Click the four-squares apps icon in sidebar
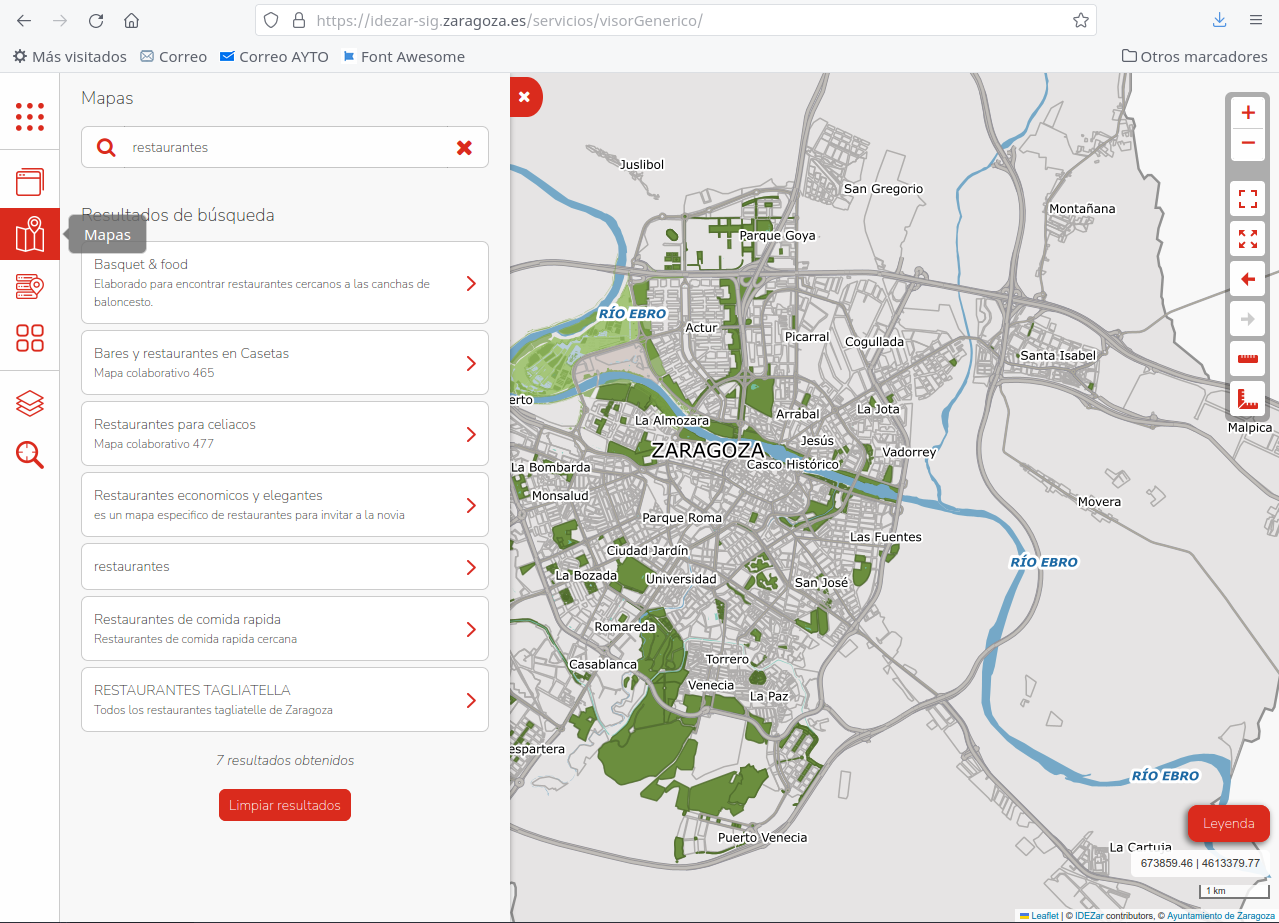This screenshot has width=1279, height=923. tap(30, 337)
